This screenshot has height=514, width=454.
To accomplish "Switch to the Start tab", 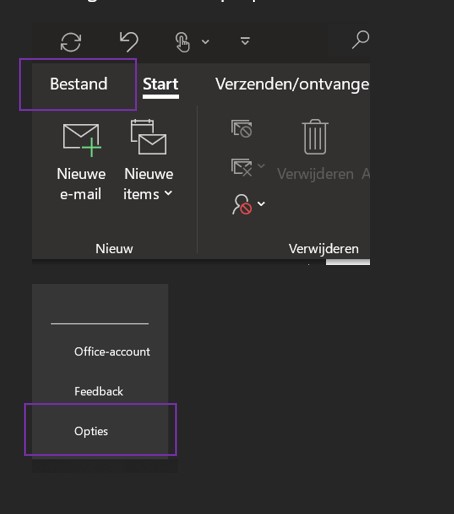I will (161, 84).
